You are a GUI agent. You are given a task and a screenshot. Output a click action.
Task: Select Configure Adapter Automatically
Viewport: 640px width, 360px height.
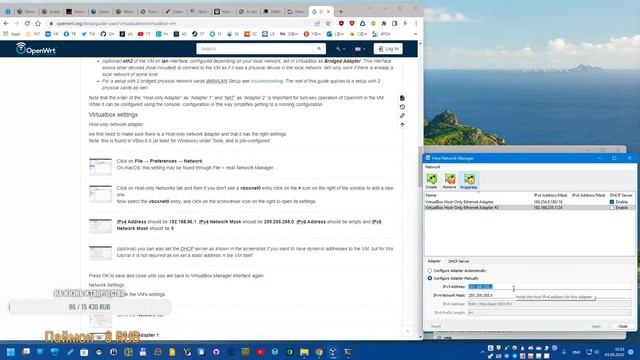click(430, 270)
